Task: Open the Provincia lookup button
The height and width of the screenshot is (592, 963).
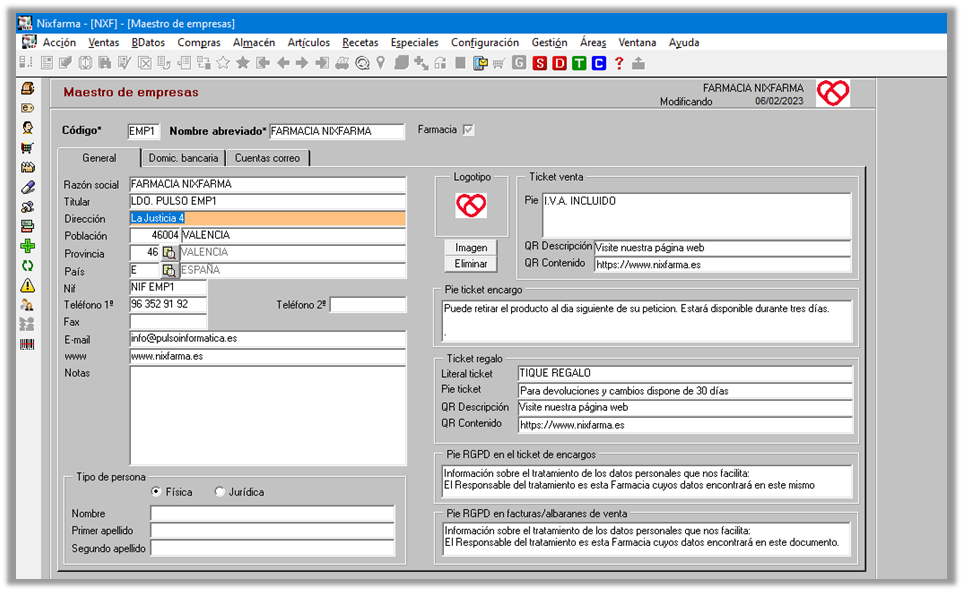Action: click(x=169, y=252)
